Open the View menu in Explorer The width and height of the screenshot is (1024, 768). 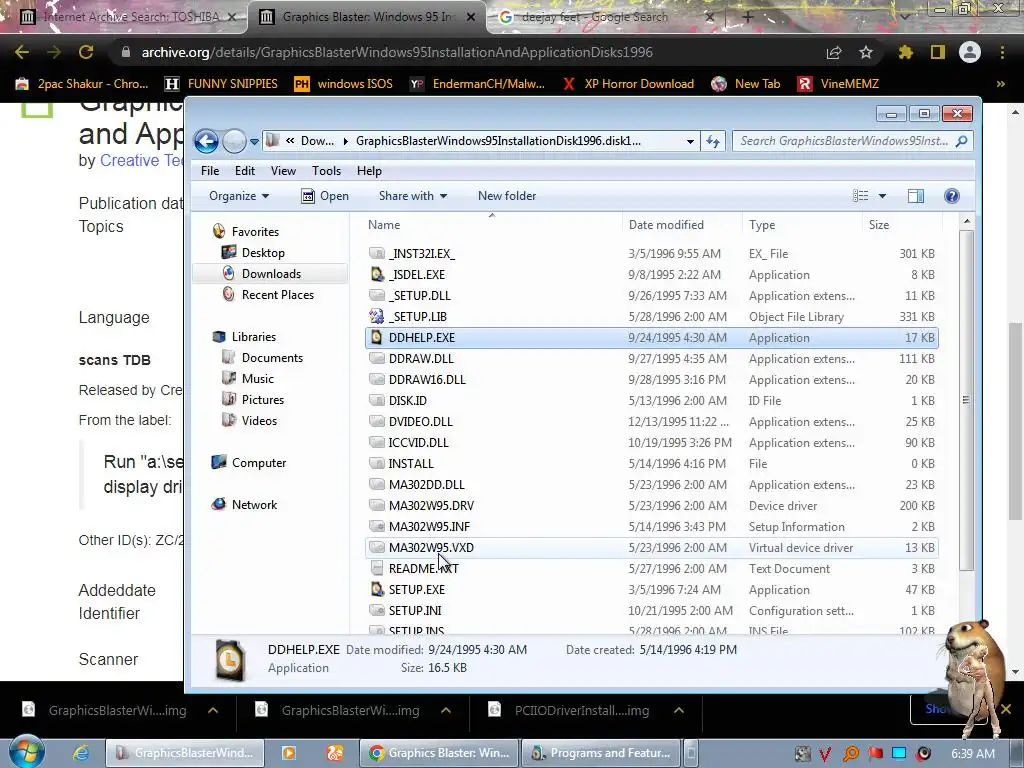point(283,170)
